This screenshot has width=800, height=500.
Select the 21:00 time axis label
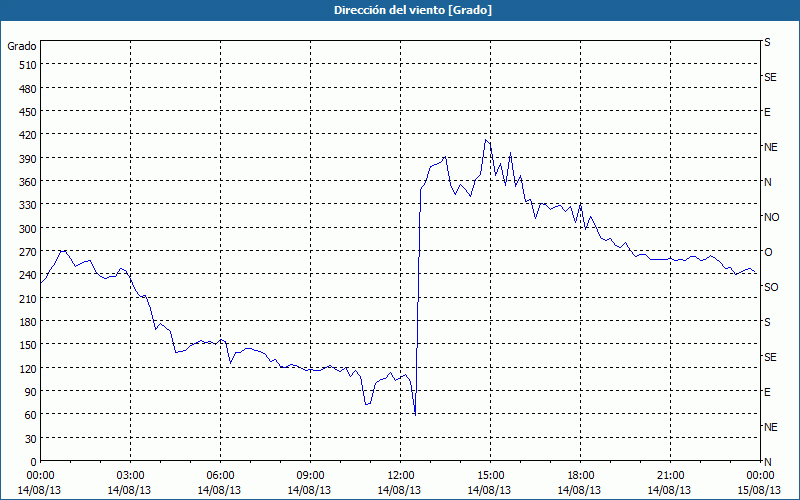click(670, 476)
